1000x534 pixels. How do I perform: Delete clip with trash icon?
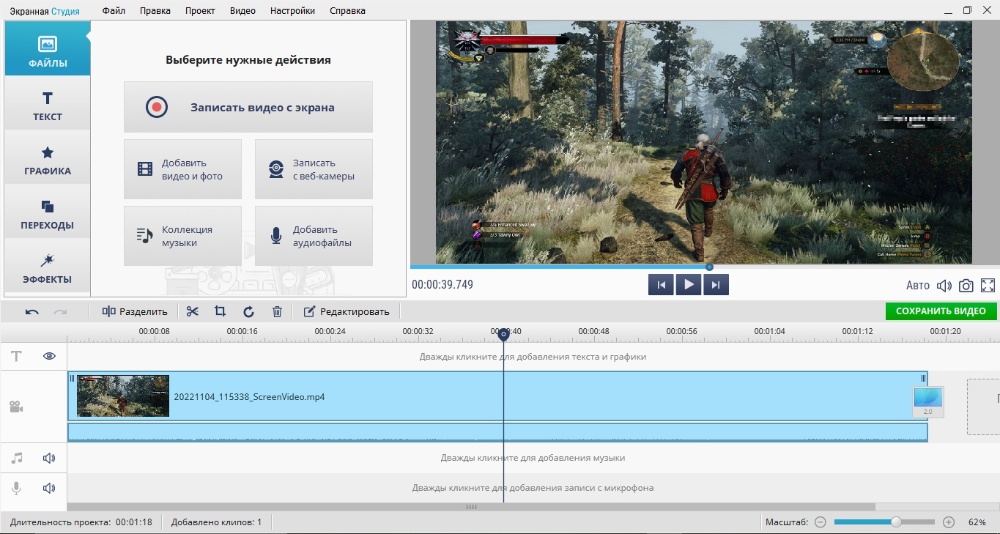coord(277,311)
